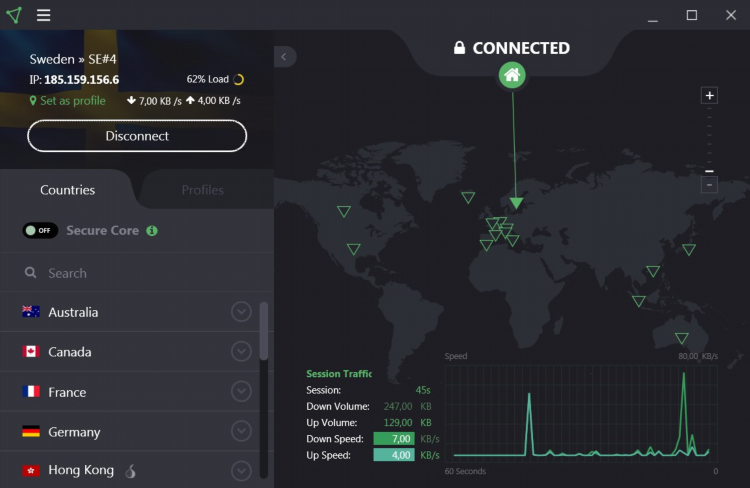Click the Canada flag icon
The image size is (750, 488).
click(x=31, y=352)
